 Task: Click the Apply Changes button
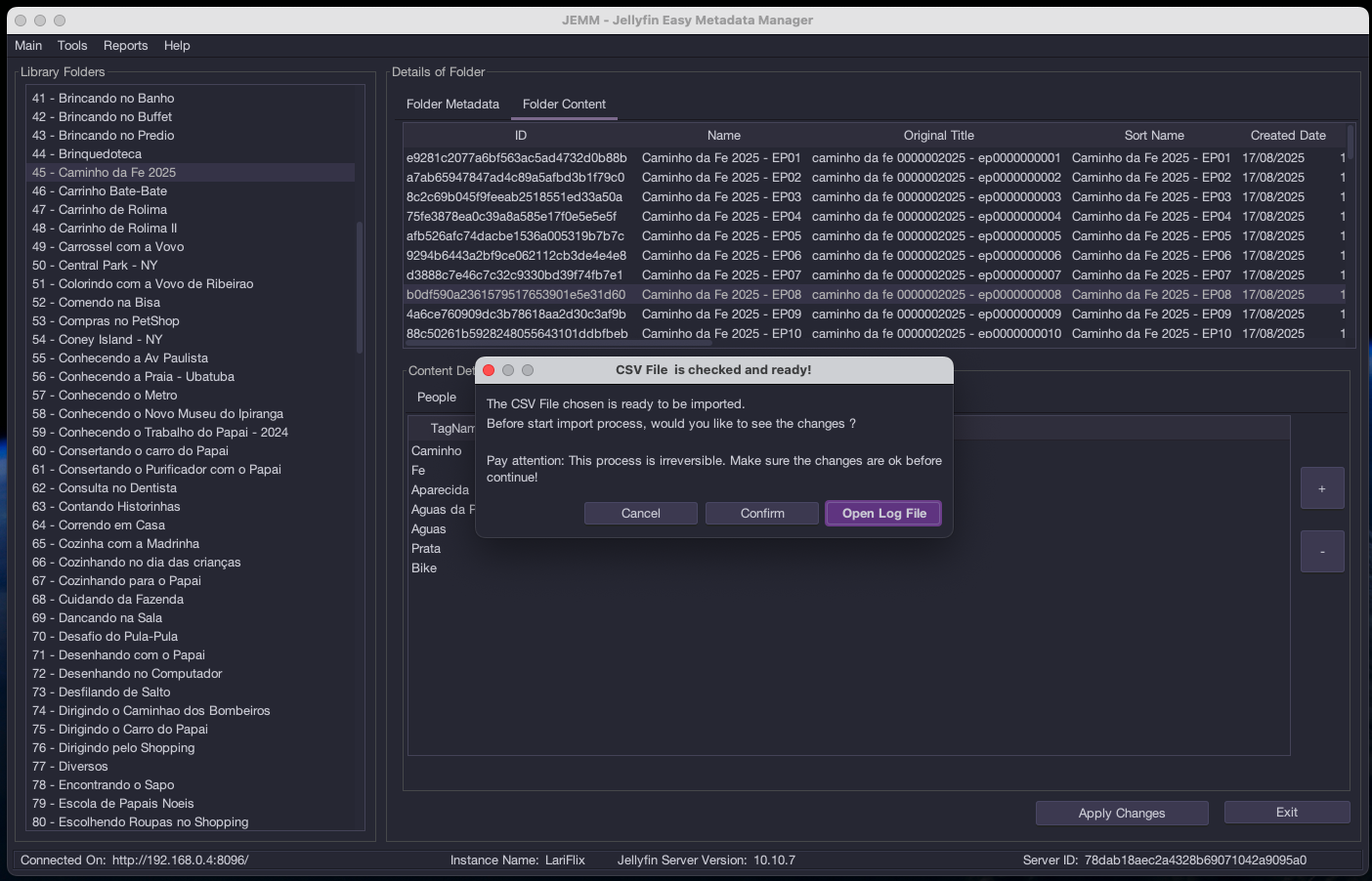coord(1121,814)
